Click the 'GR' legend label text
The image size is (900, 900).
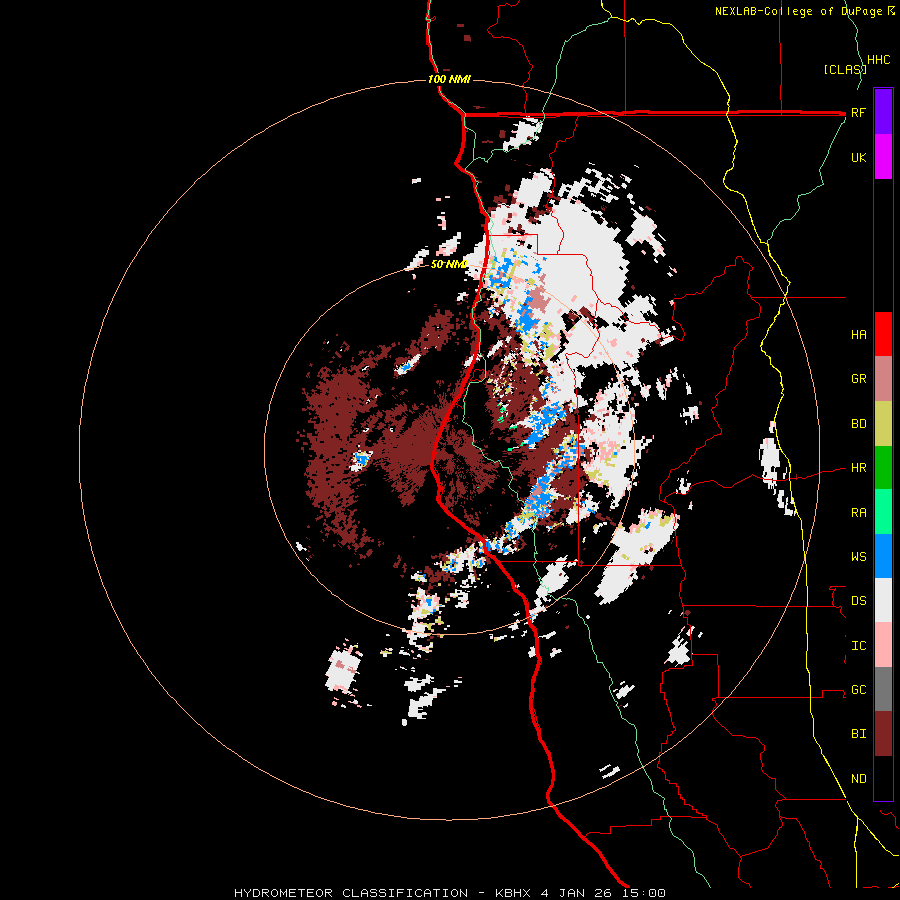pos(858,379)
